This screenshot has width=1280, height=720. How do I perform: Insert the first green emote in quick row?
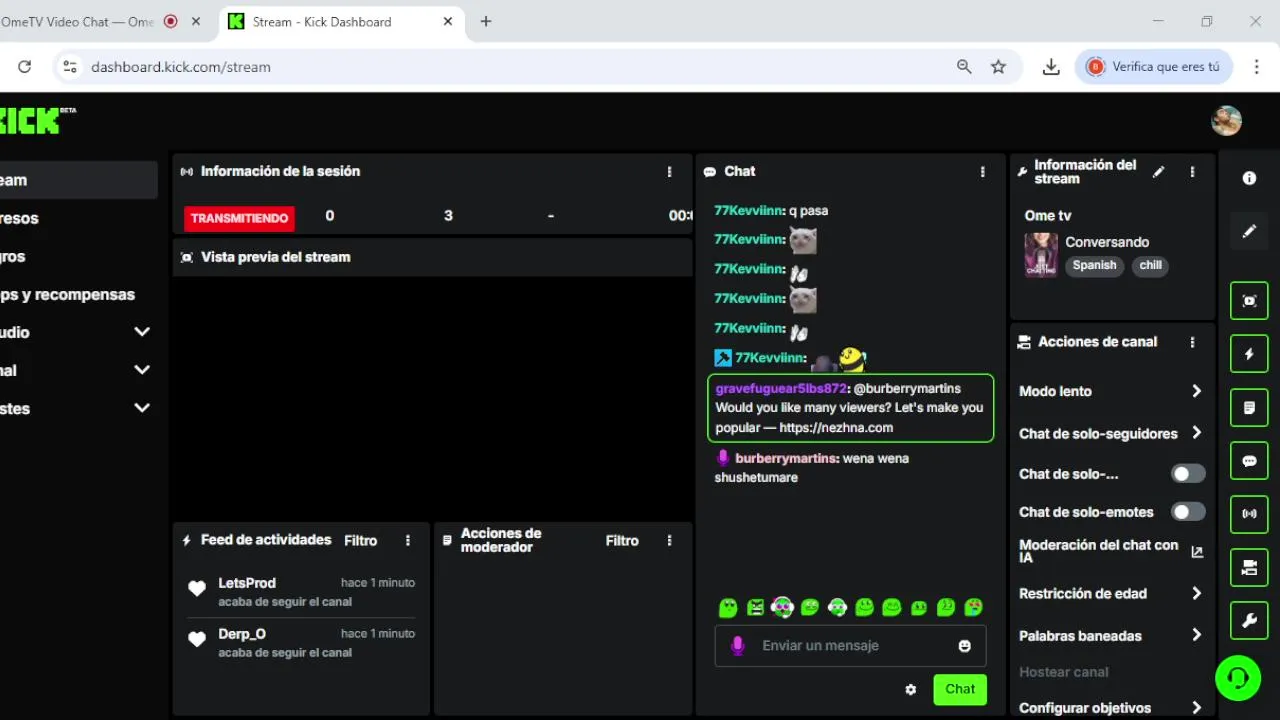728,608
